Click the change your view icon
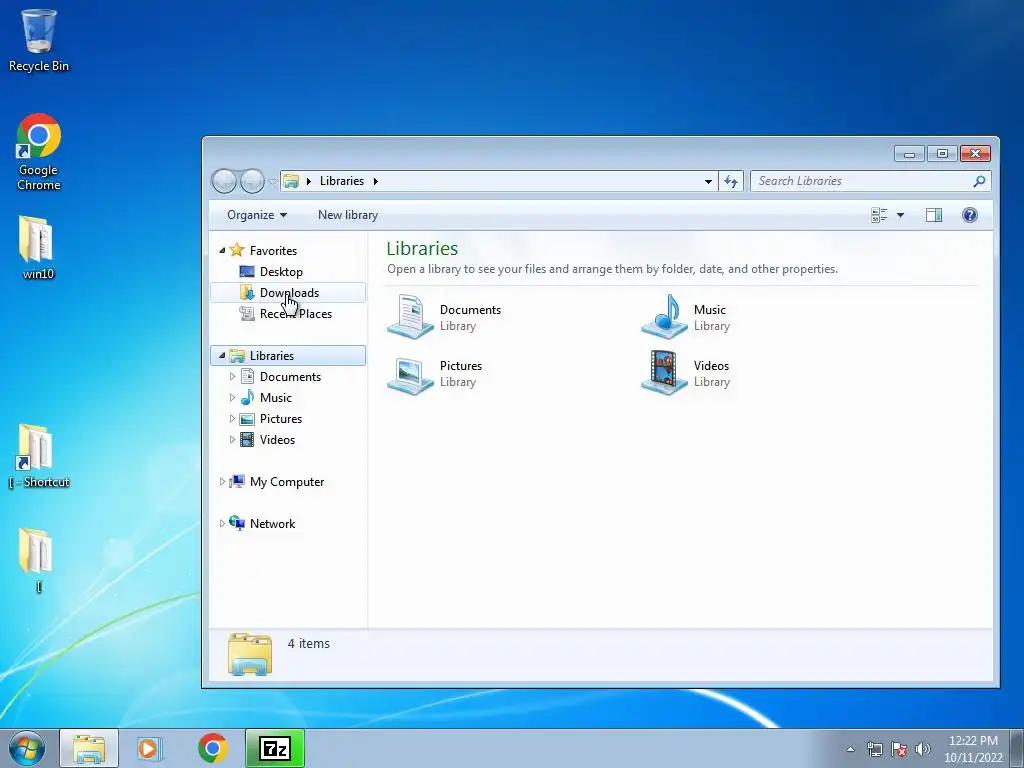This screenshot has width=1024, height=768. (879, 215)
